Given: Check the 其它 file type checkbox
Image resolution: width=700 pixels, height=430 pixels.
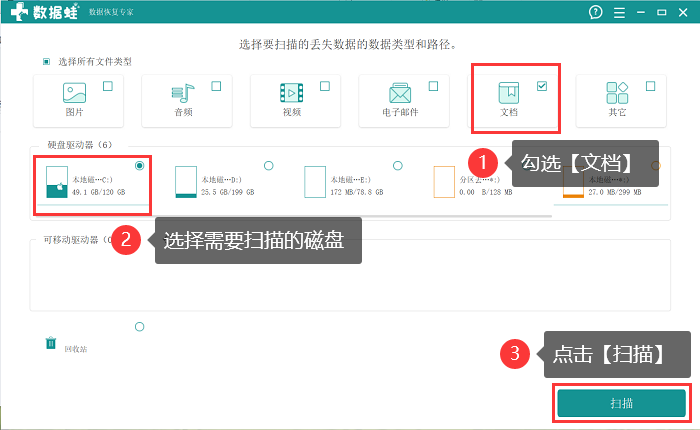Looking at the screenshot, I should pyautogui.click(x=650, y=86).
